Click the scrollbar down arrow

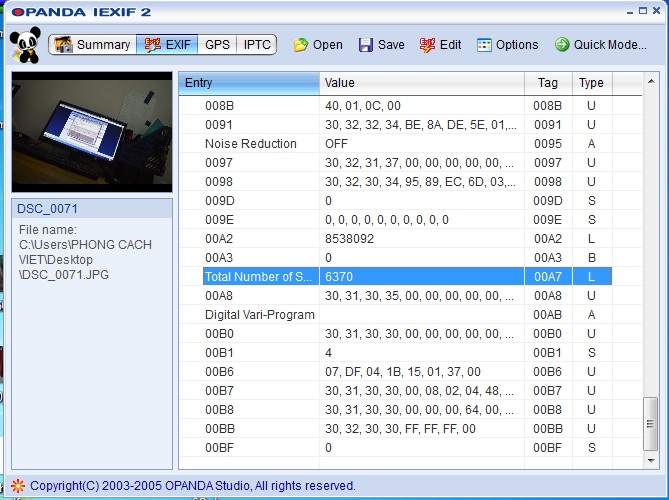coord(651,460)
